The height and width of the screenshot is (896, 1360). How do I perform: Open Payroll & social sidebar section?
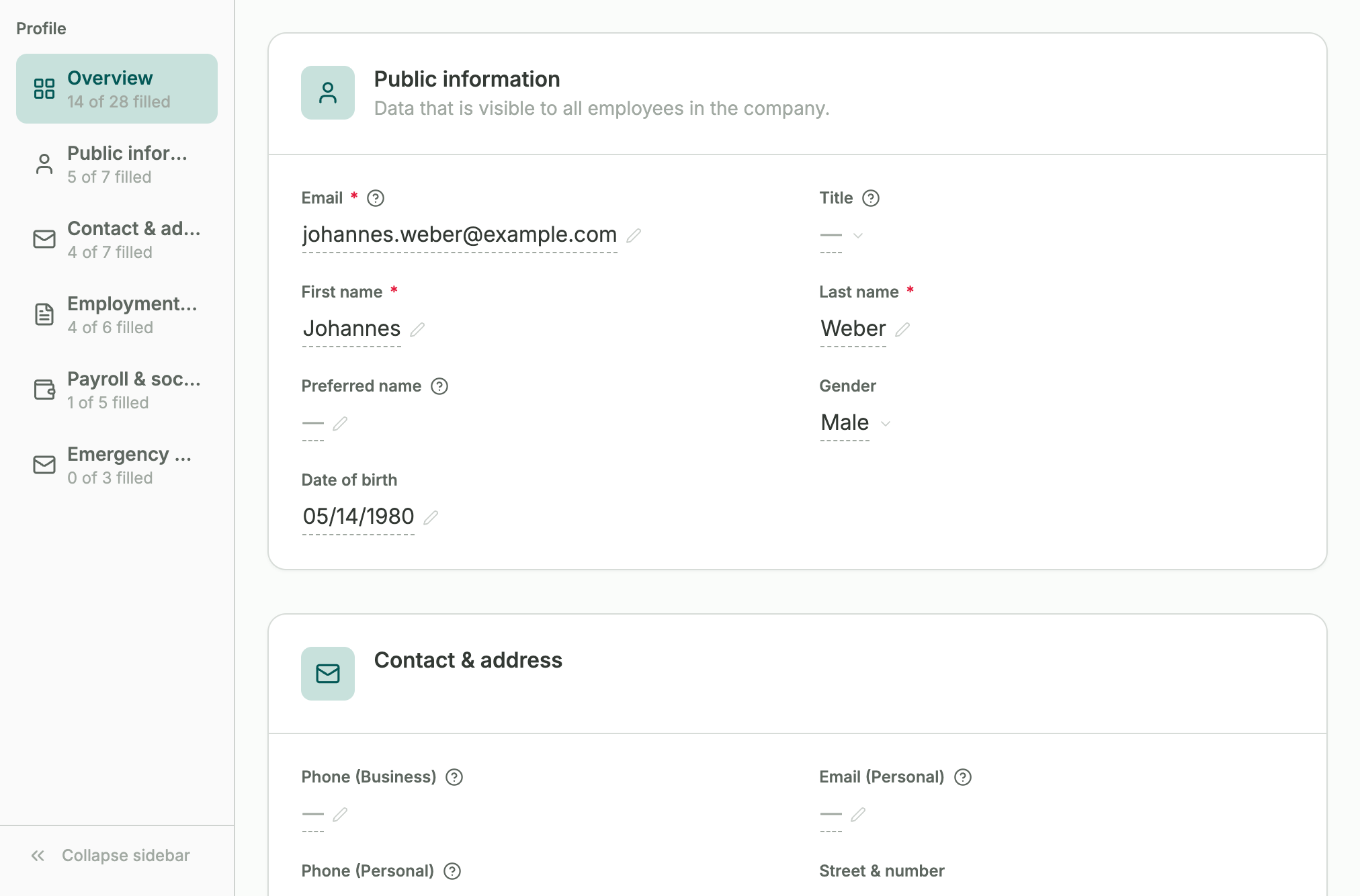click(117, 390)
